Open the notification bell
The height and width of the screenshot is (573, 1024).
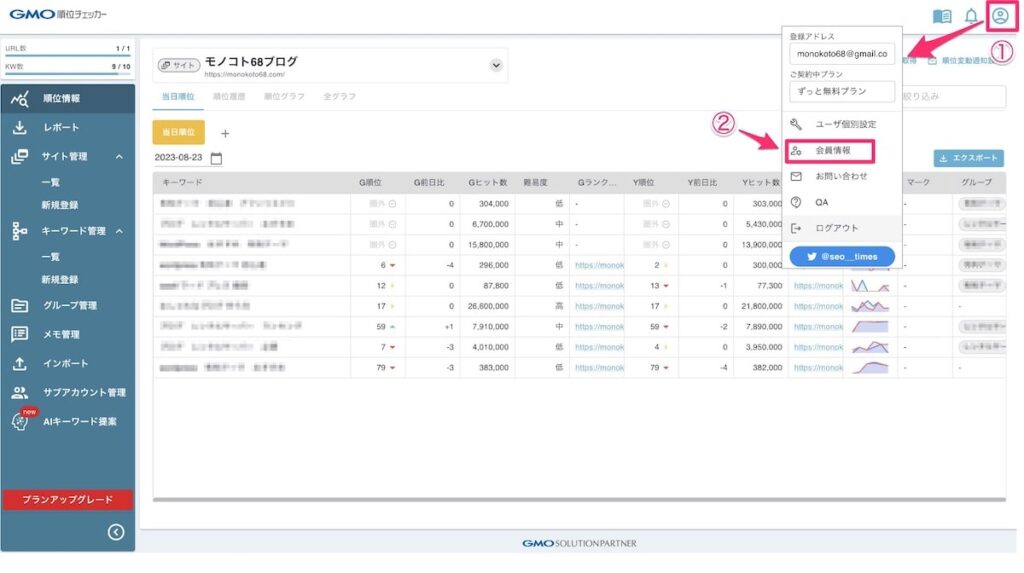(972, 16)
